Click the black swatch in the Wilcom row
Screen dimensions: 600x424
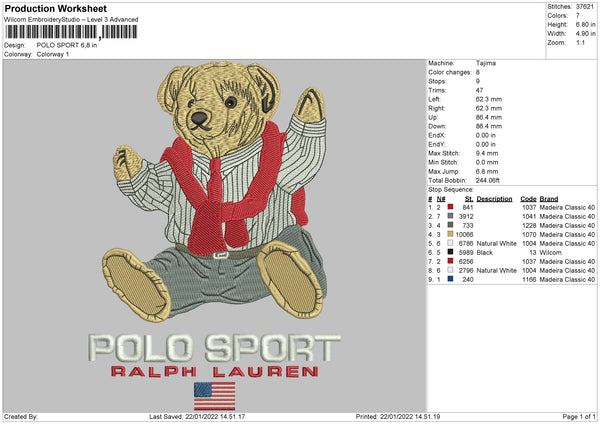[450, 252]
